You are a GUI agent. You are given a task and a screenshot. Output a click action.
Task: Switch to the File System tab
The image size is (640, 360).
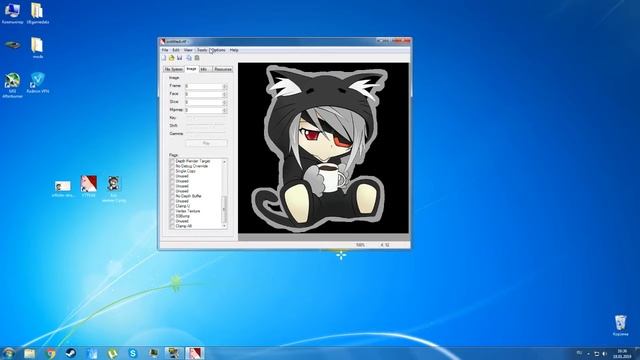pos(173,69)
